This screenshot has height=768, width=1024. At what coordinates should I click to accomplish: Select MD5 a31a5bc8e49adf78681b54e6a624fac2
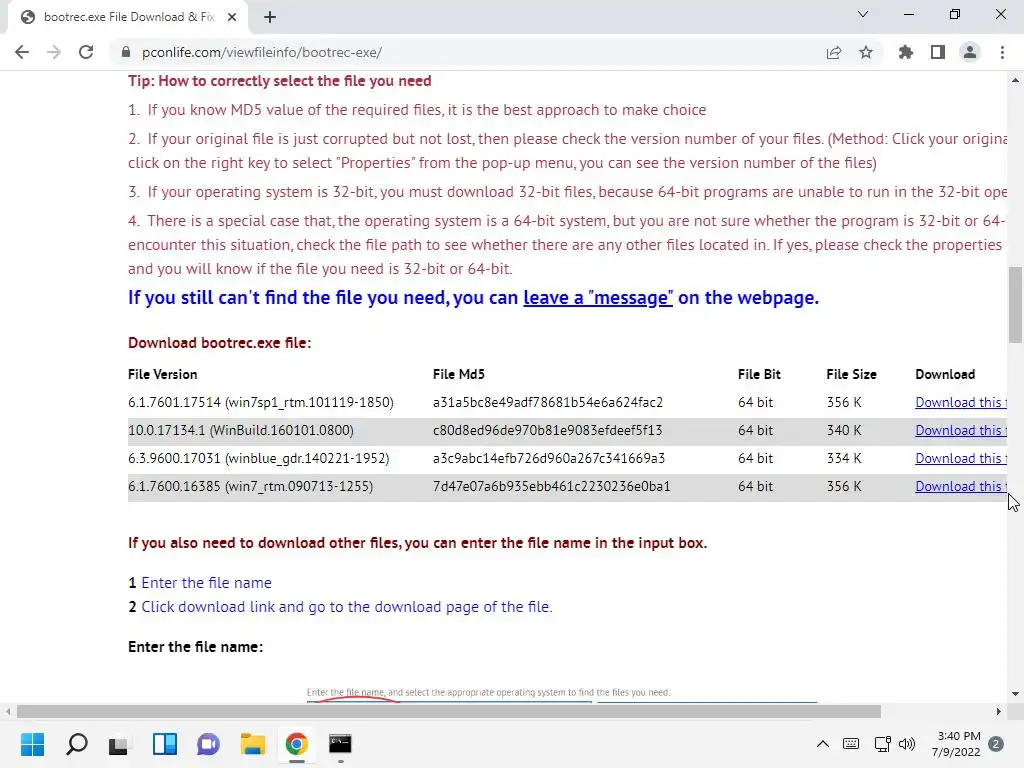(548, 402)
